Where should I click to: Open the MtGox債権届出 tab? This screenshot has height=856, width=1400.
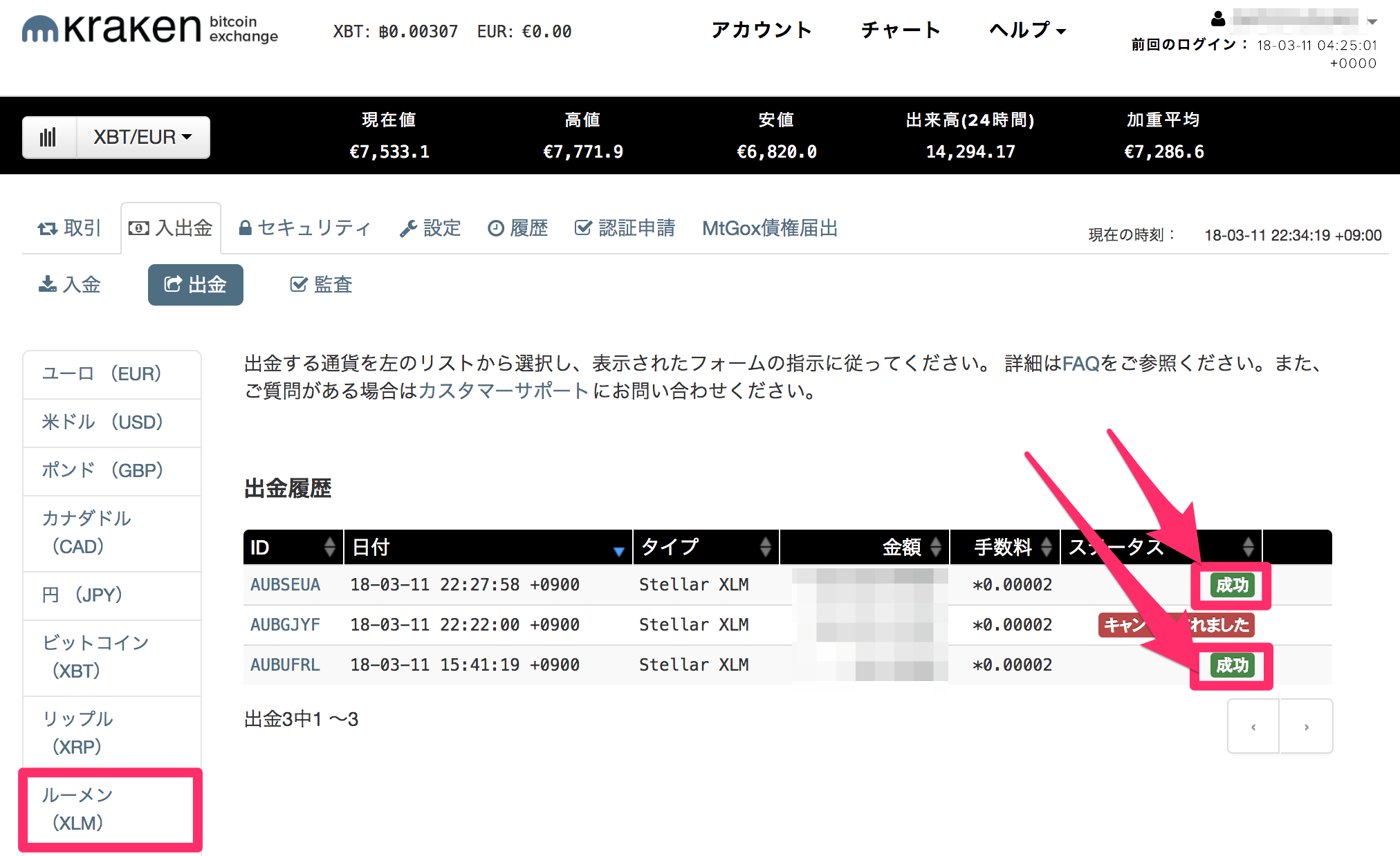(770, 227)
